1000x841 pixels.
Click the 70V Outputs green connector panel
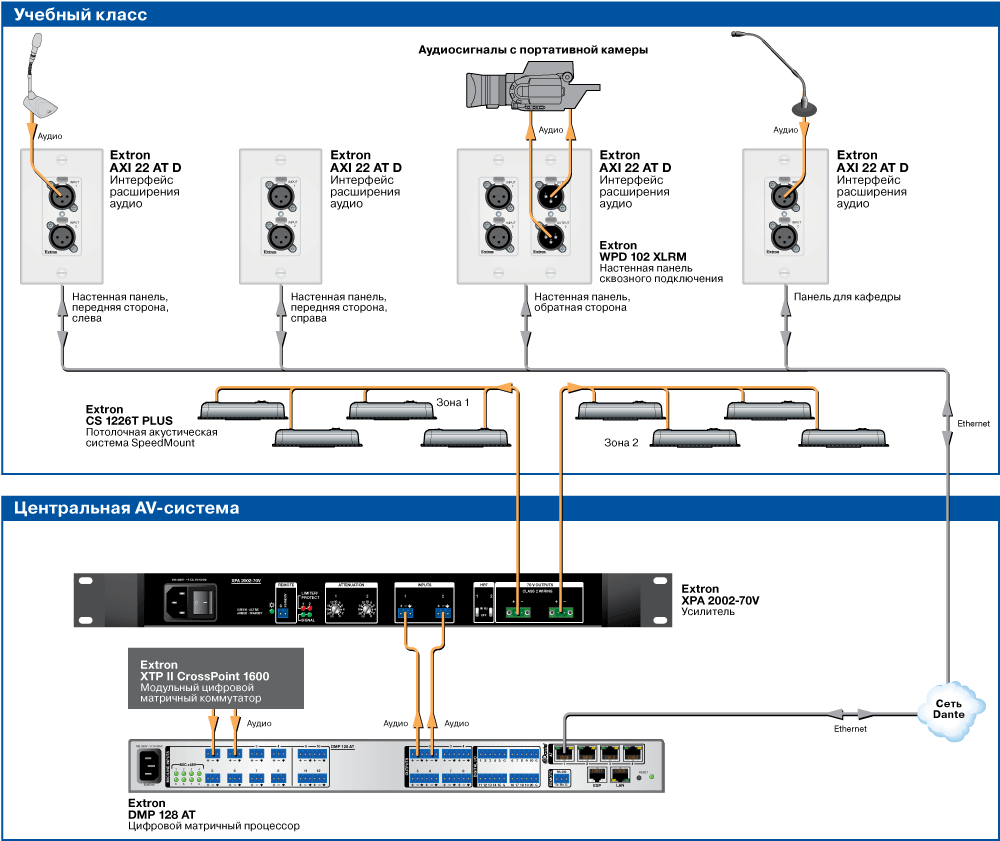coord(539,603)
